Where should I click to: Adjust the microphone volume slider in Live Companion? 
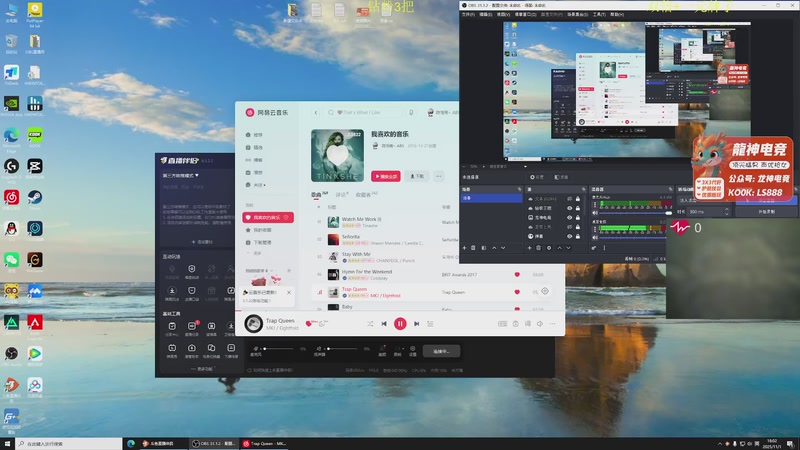click(279, 349)
